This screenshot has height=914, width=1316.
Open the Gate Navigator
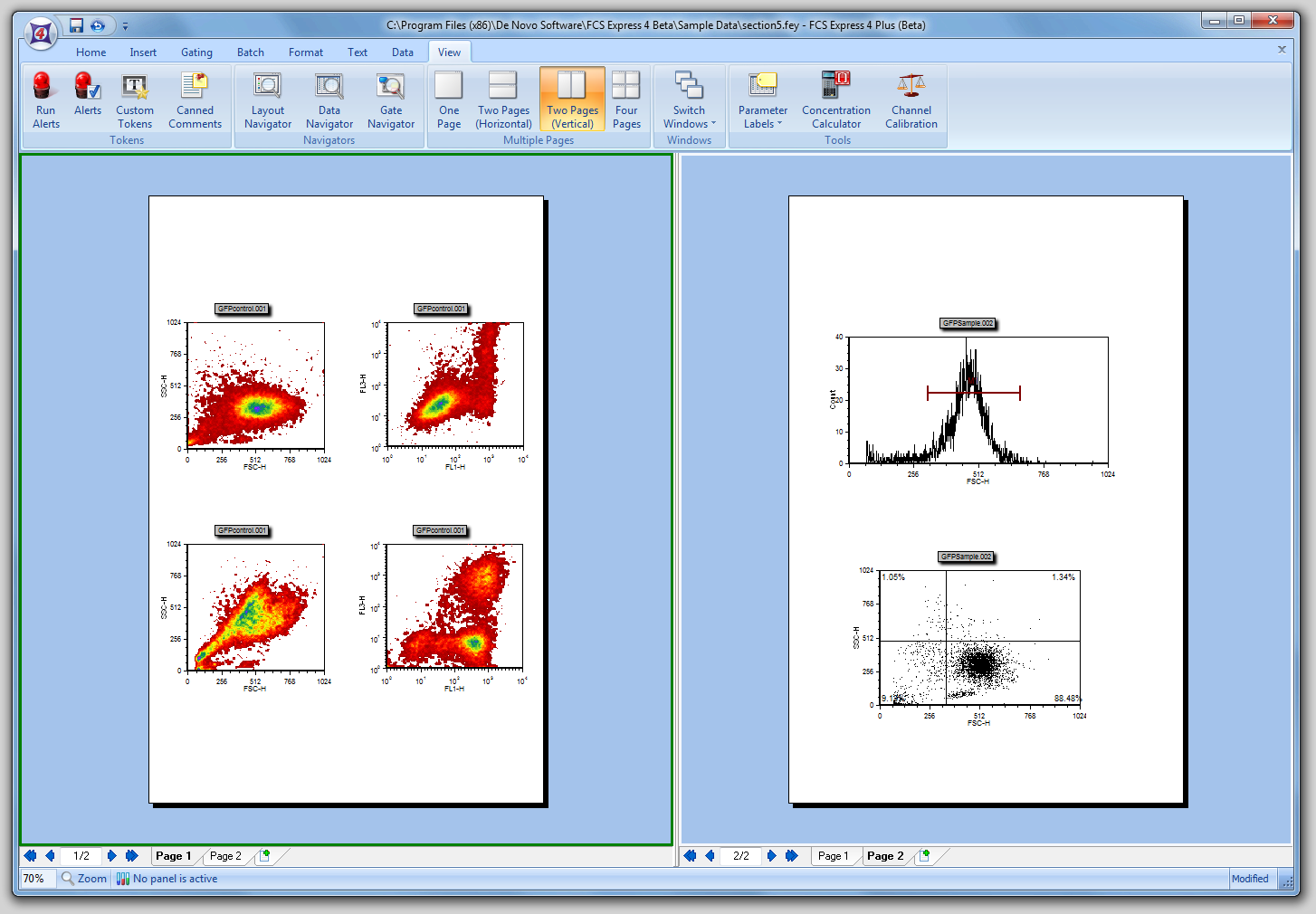(x=391, y=100)
